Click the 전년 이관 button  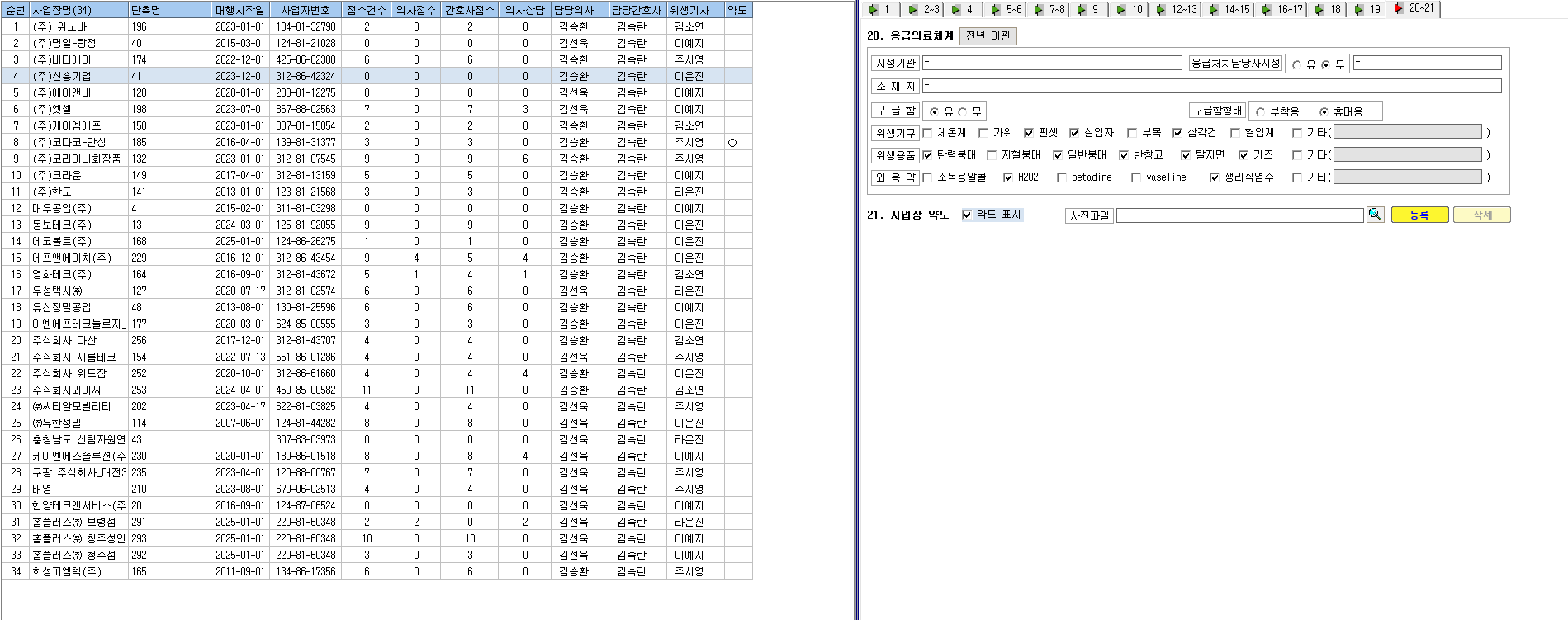988,36
